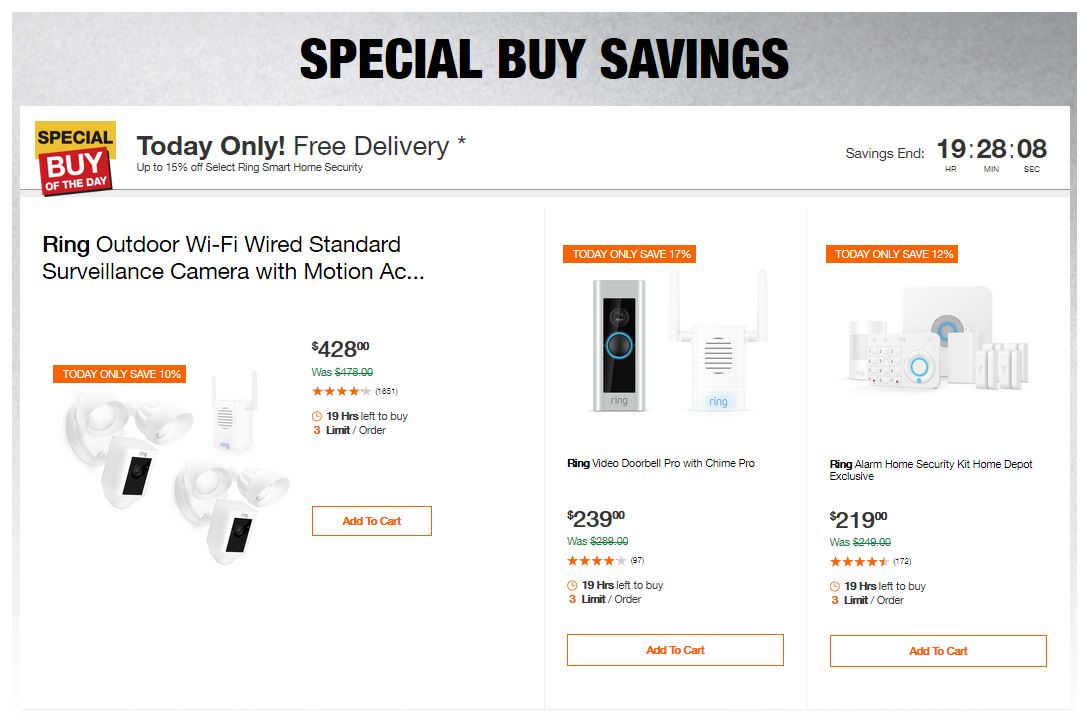Open star rating of Alarm Security Kit
The height and width of the screenshot is (720, 1091).
click(859, 561)
